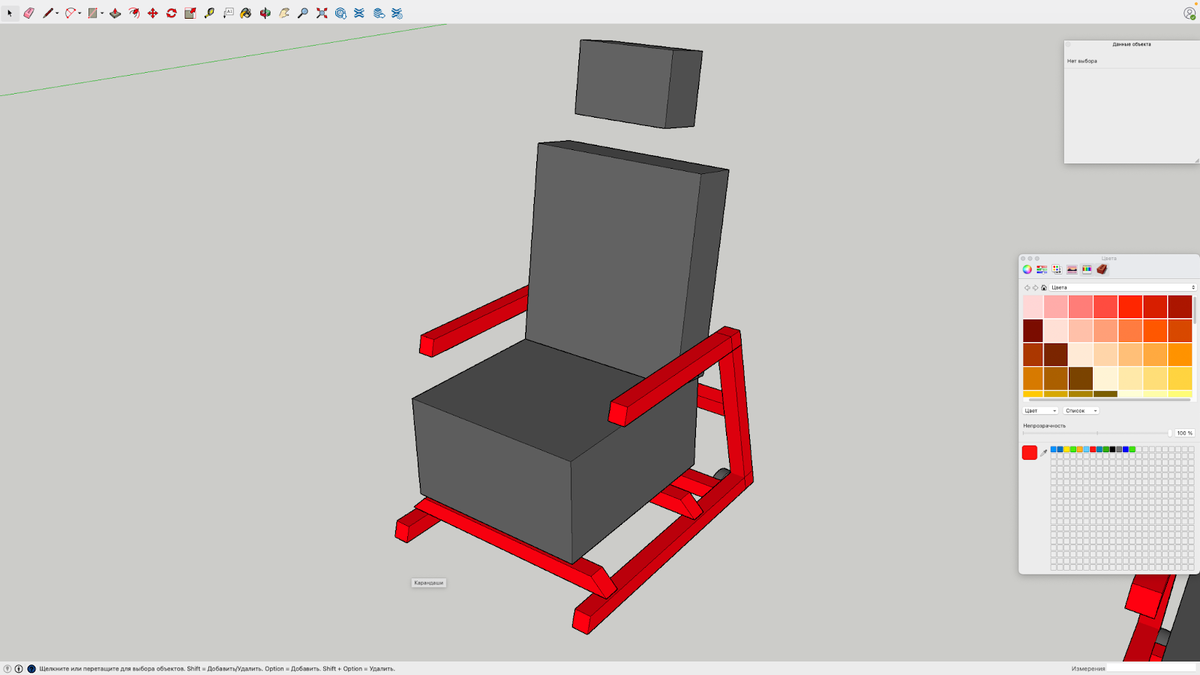This screenshot has height=675, width=1200.
Task: Pick the yellow saved color square
Action: [x=1067, y=449]
